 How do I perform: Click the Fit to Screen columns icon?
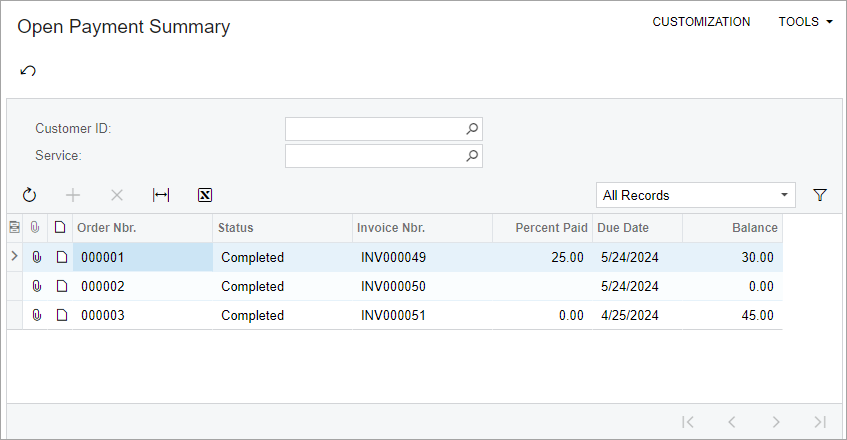[x=161, y=195]
